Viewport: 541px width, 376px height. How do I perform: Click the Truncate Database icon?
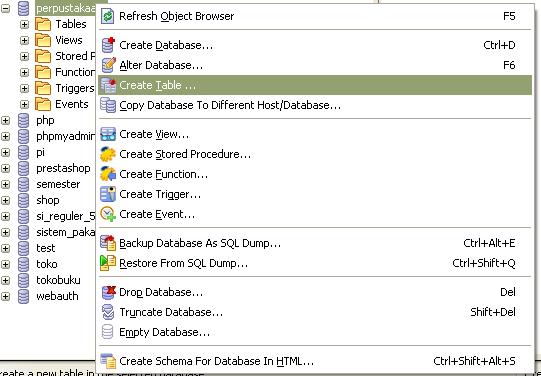108,312
